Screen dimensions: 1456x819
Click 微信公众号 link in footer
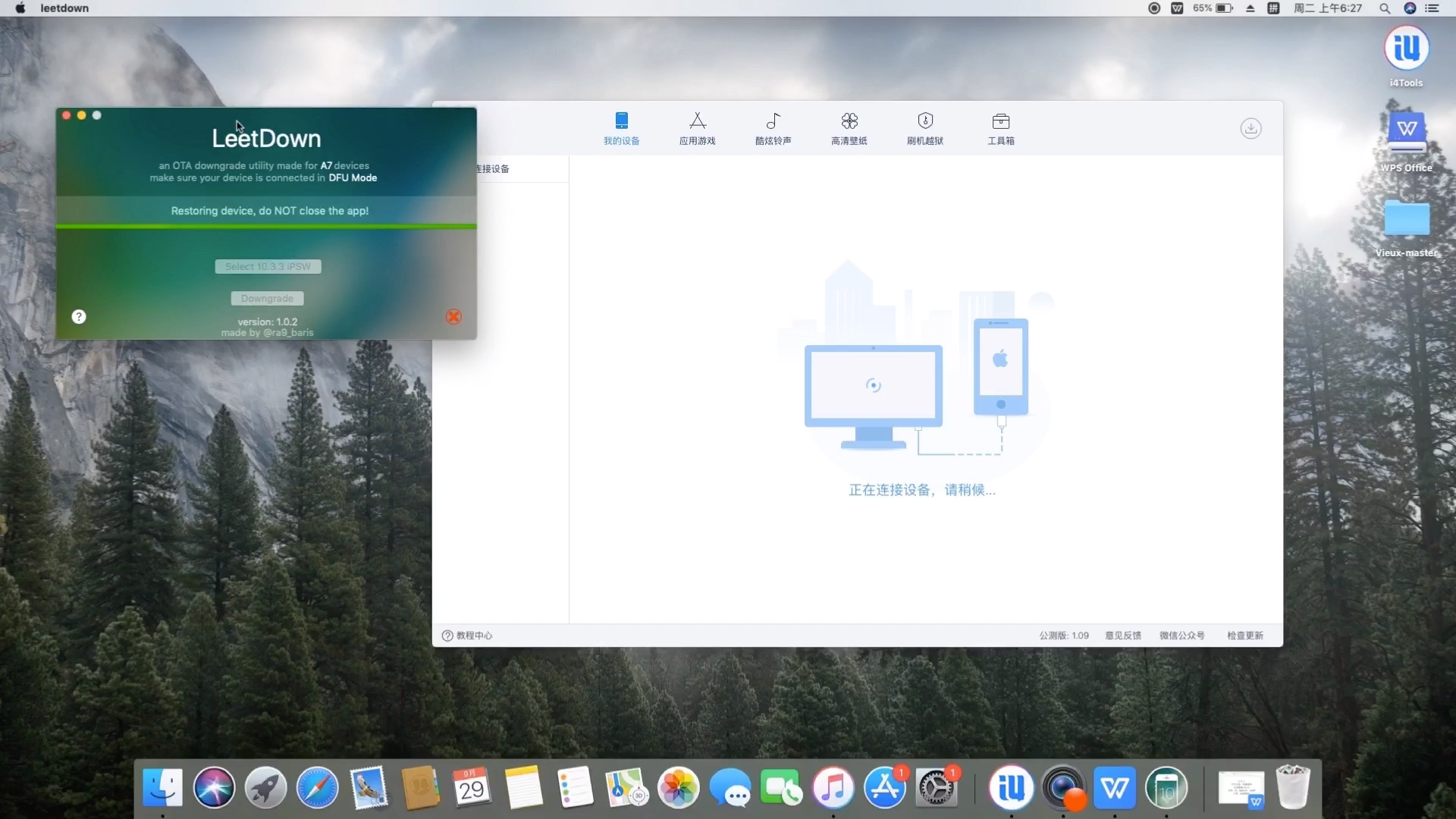pos(1181,635)
